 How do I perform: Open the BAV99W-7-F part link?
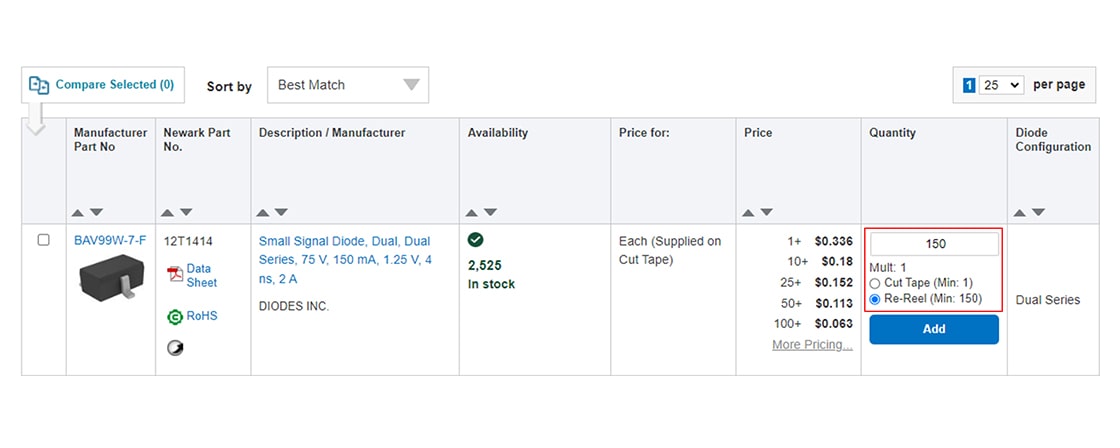[x=110, y=240]
